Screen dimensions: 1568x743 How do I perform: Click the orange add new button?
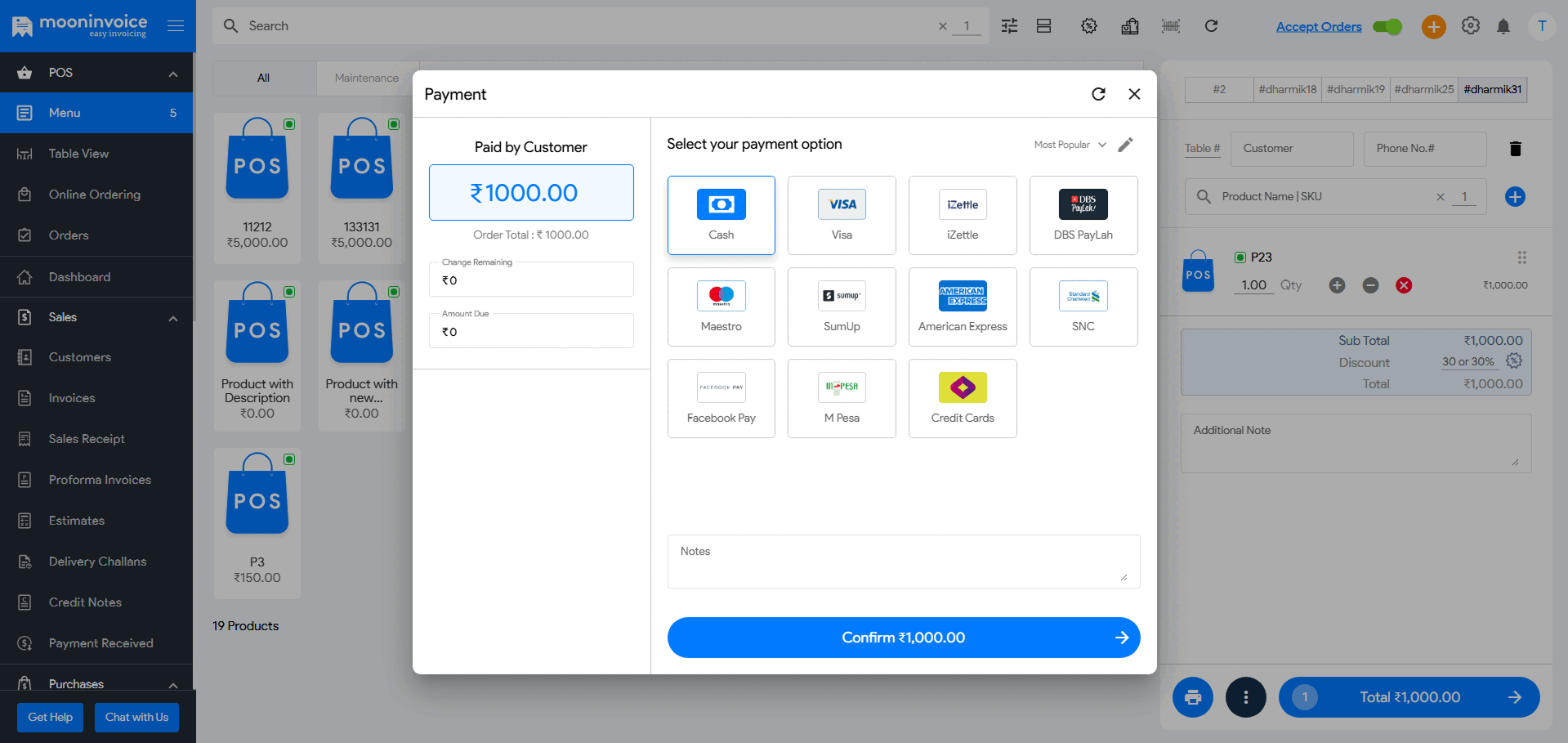click(x=1433, y=27)
